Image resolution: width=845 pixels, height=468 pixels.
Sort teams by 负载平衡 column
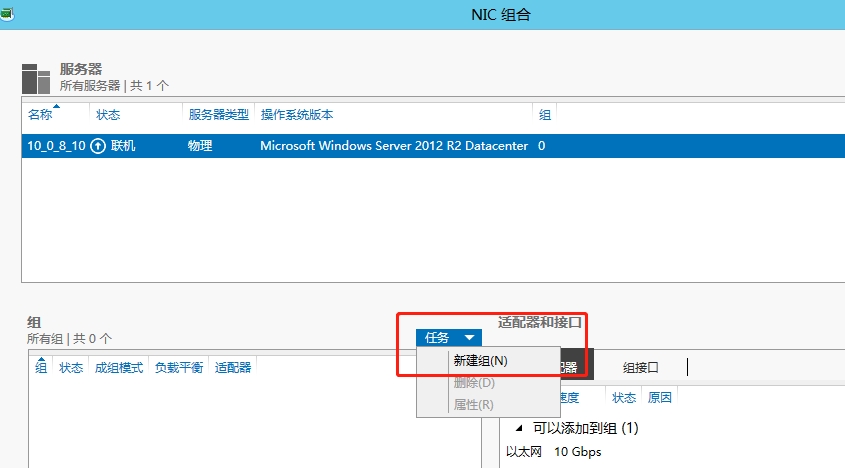(x=179, y=368)
